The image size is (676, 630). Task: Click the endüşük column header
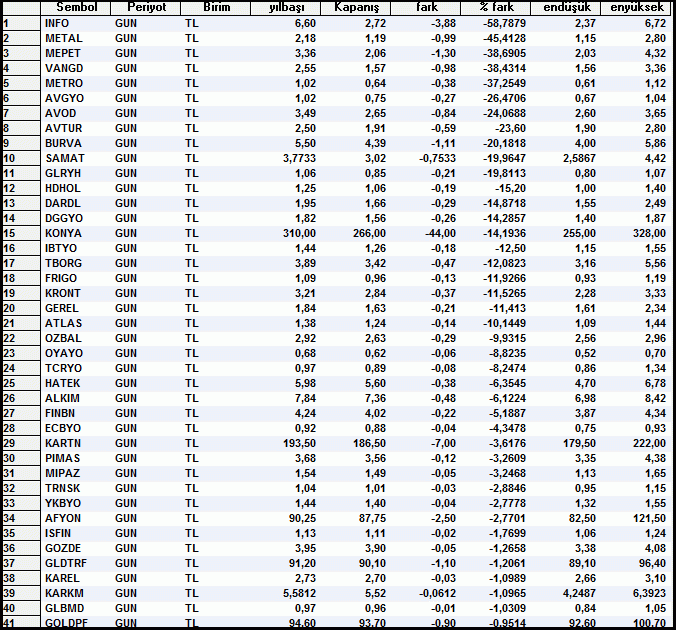coord(566,8)
